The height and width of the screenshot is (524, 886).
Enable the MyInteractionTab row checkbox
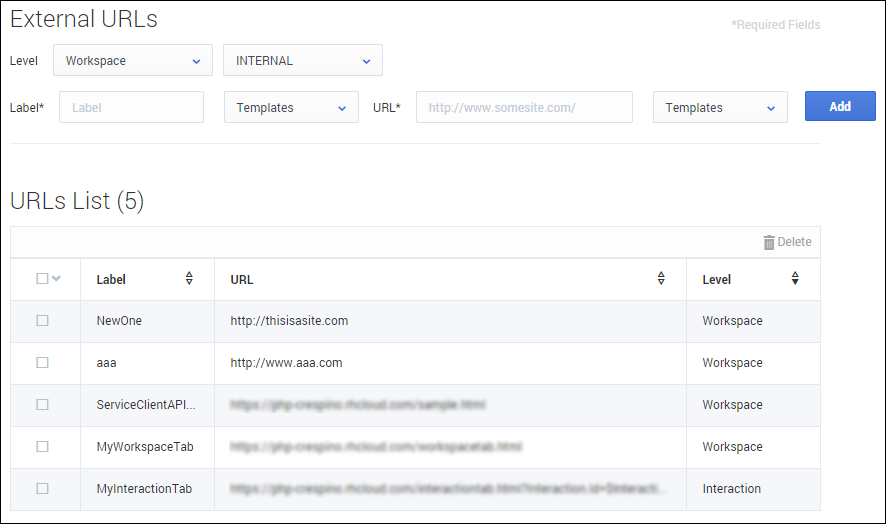(42, 489)
